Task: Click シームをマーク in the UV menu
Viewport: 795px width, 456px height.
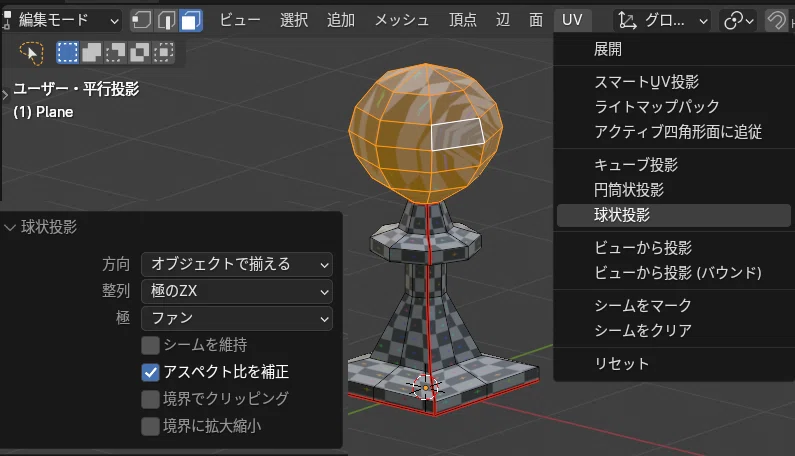Action: click(643, 306)
